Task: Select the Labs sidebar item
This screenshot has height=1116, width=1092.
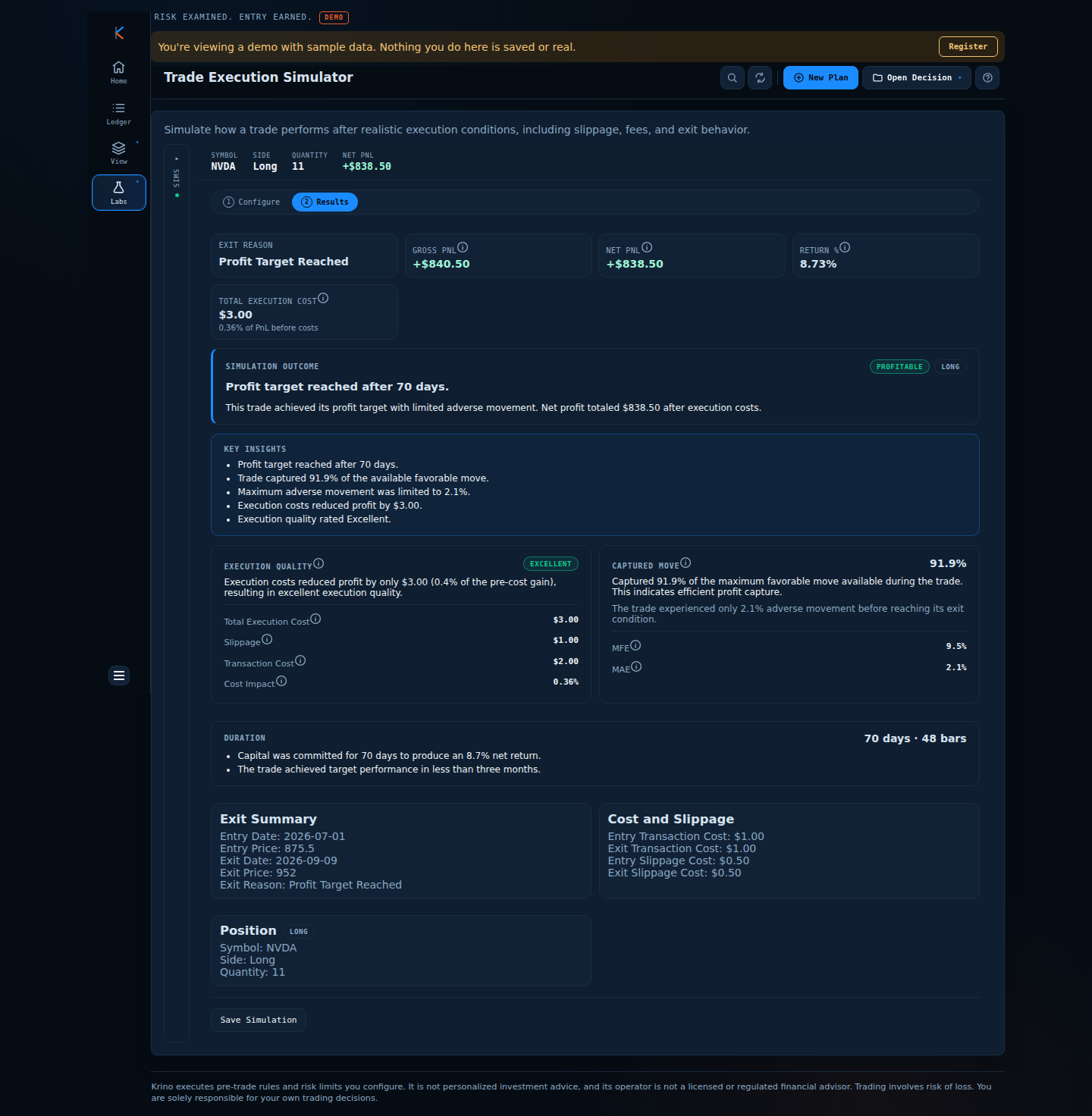Action: (119, 193)
